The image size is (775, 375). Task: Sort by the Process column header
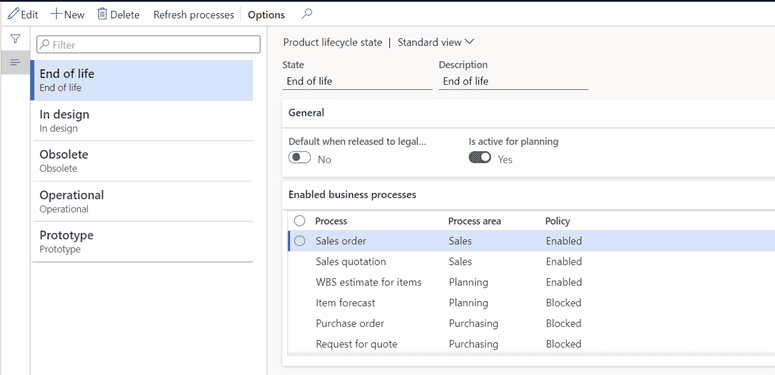331,221
